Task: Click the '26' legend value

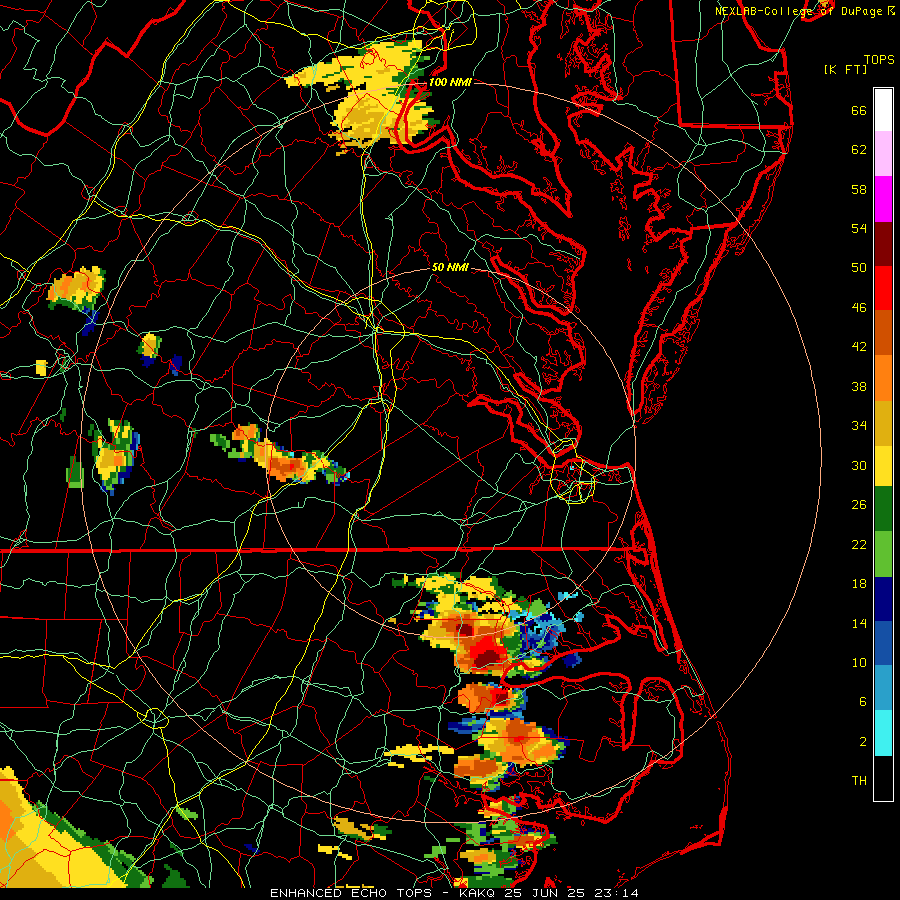Action: coord(859,505)
